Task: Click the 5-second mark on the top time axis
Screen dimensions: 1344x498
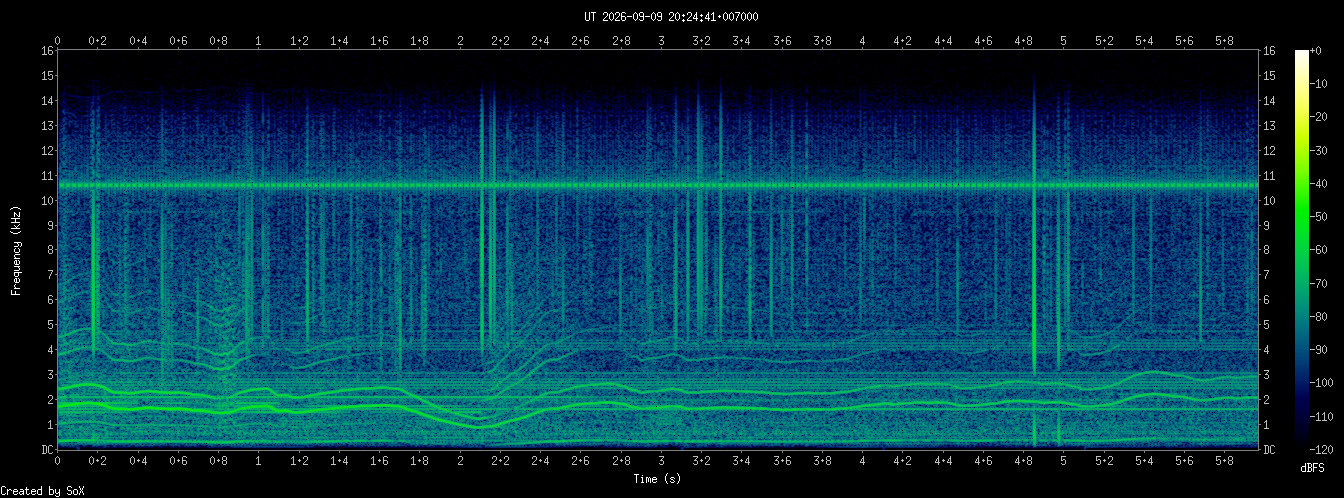Action: 1064,41
